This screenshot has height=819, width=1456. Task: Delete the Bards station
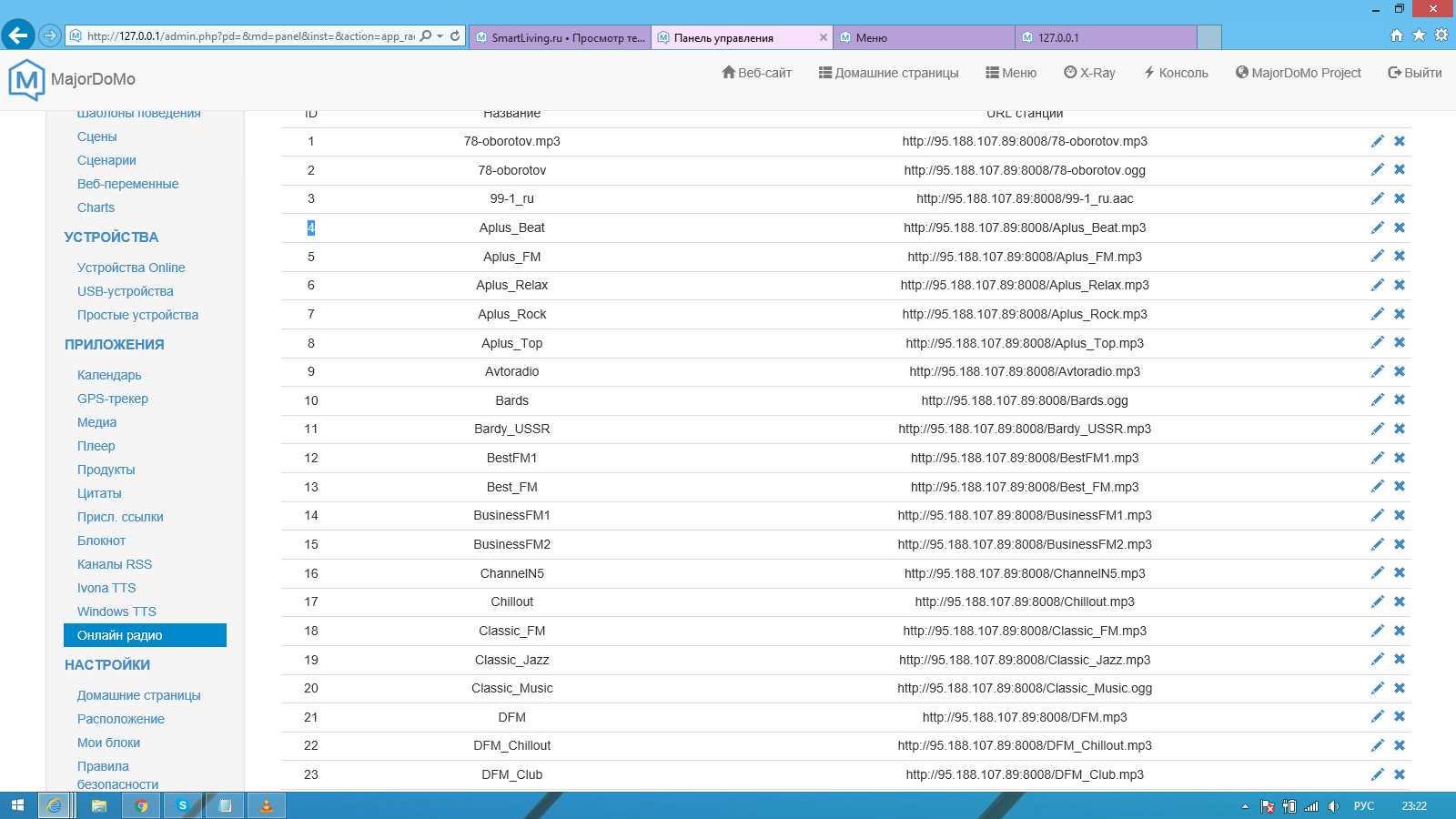(1400, 400)
